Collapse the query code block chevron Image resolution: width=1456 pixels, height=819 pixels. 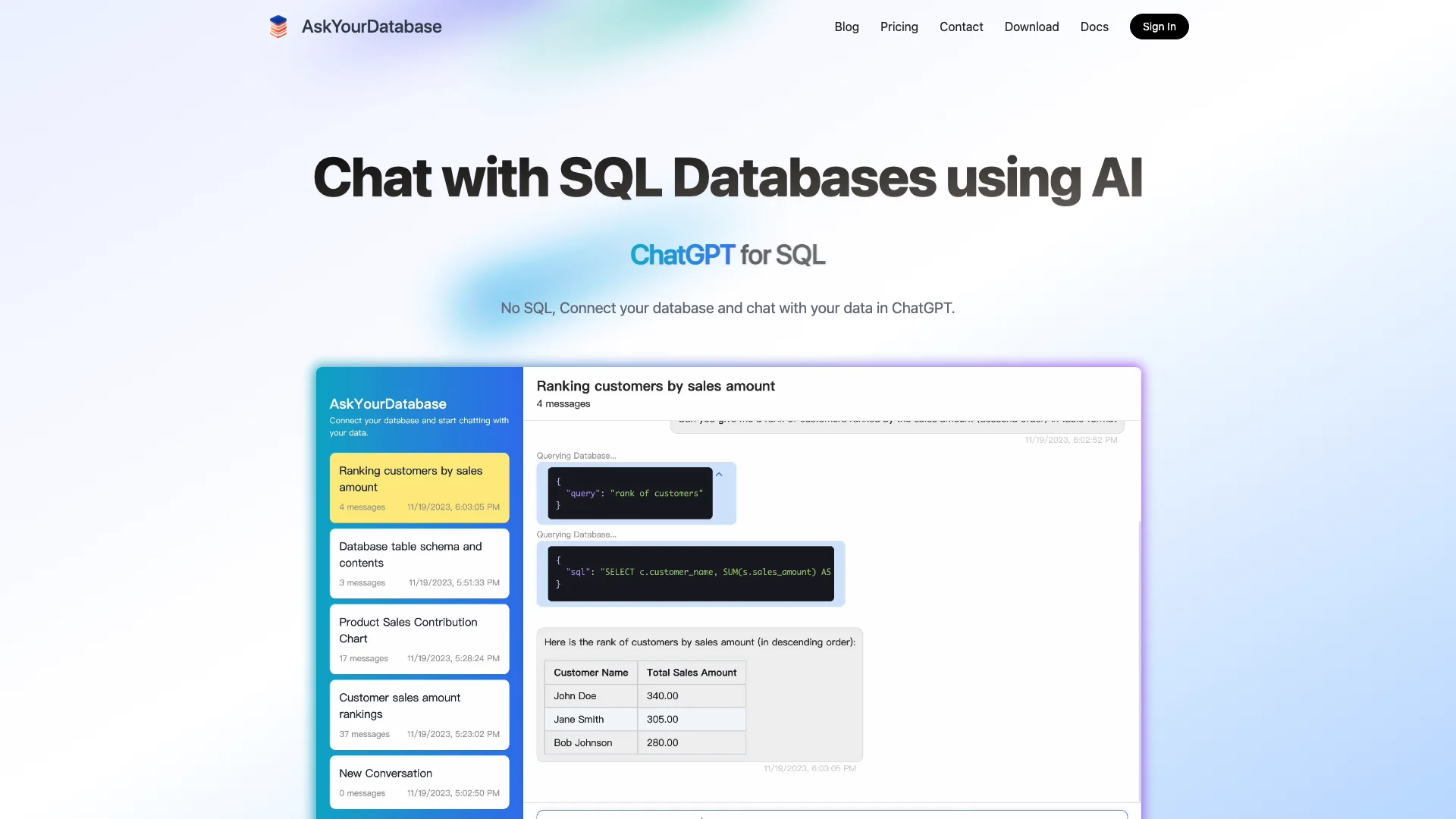[719, 475]
